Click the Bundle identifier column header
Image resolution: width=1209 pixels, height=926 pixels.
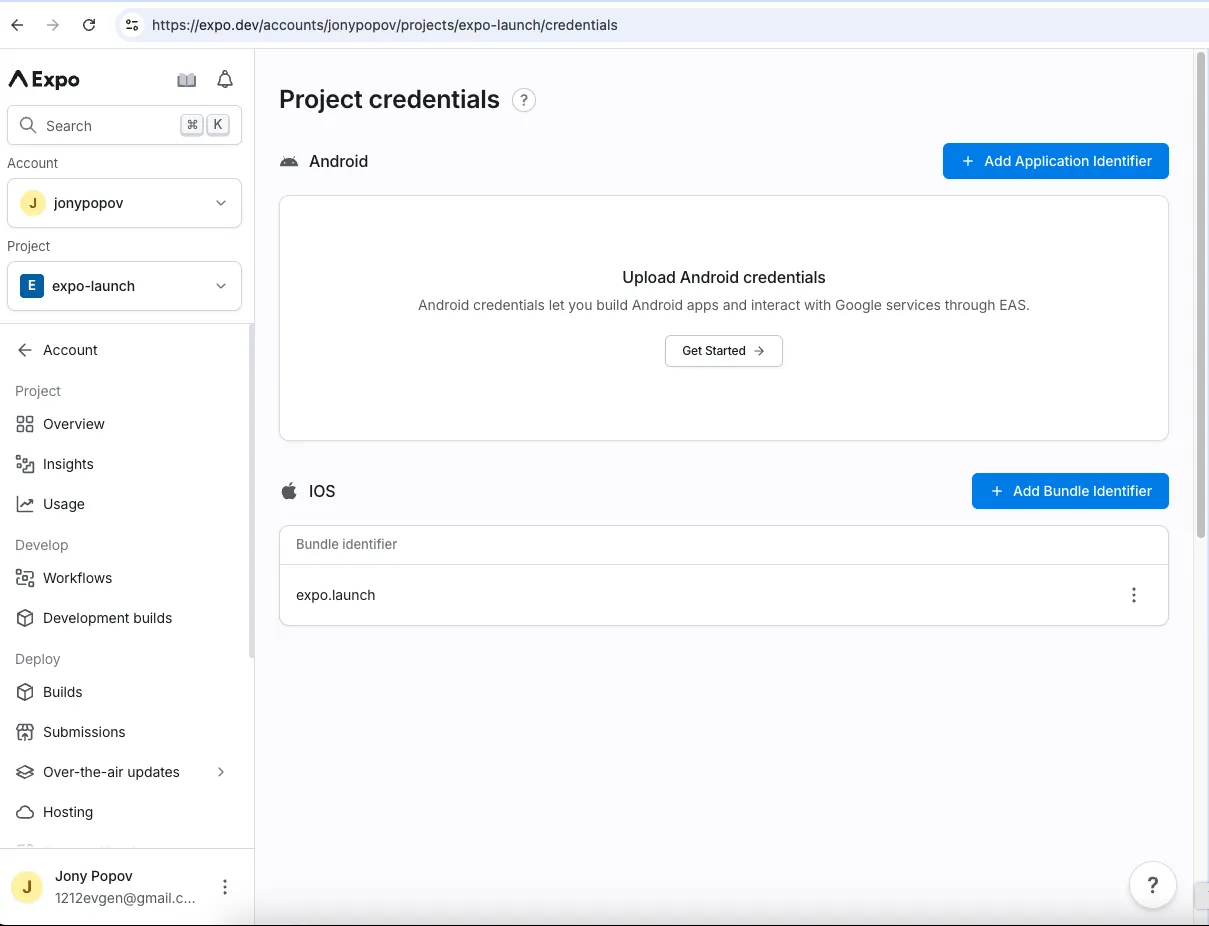coord(347,544)
